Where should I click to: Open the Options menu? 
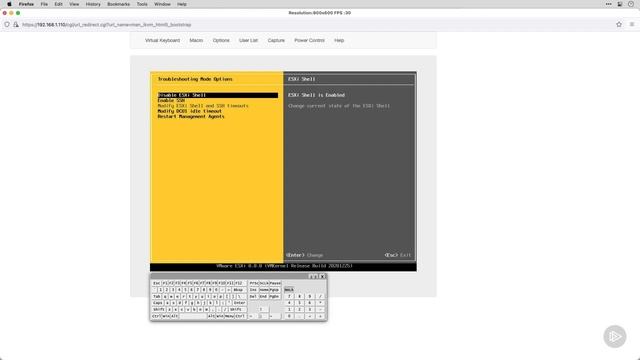coord(221,40)
